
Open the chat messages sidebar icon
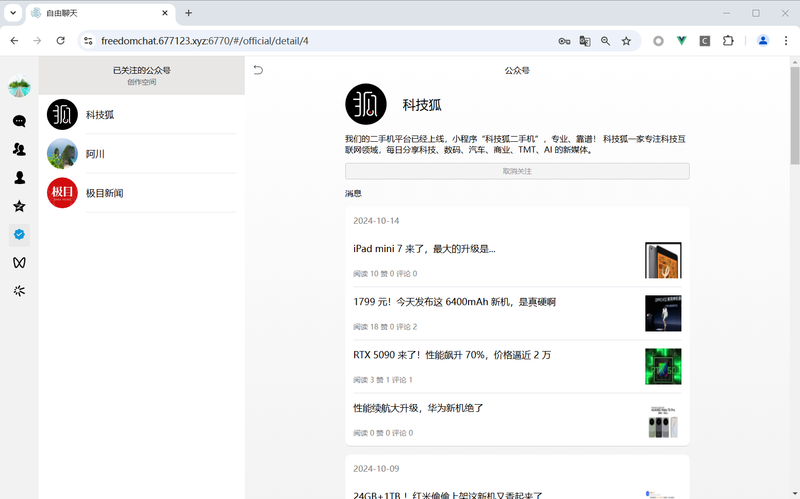click(x=19, y=121)
